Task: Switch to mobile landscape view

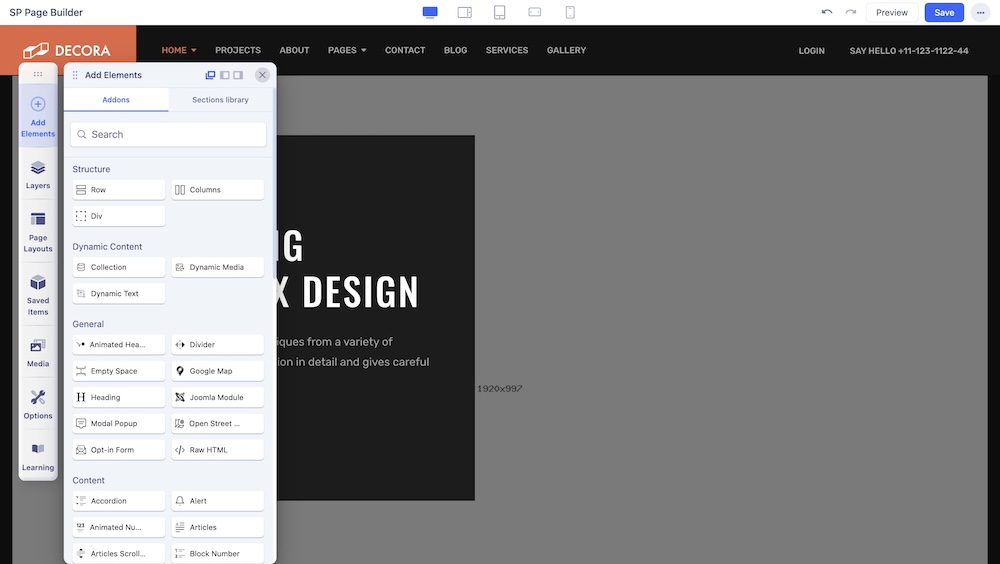Action: point(534,12)
